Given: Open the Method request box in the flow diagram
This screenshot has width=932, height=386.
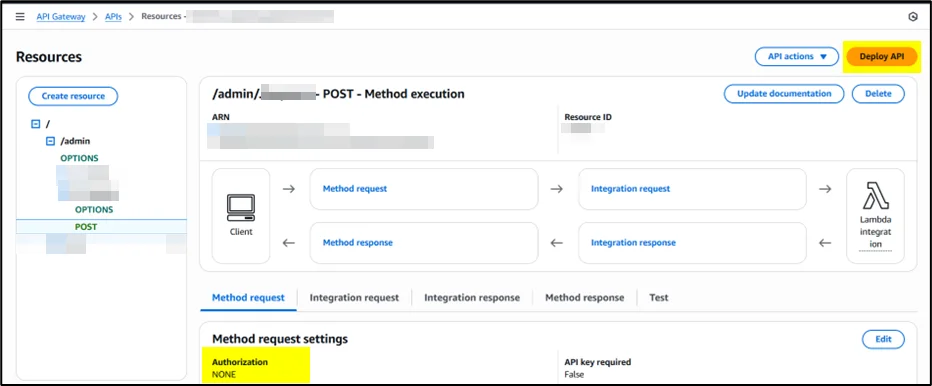Looking at the screenshot, I should click(x=424, y=189).
